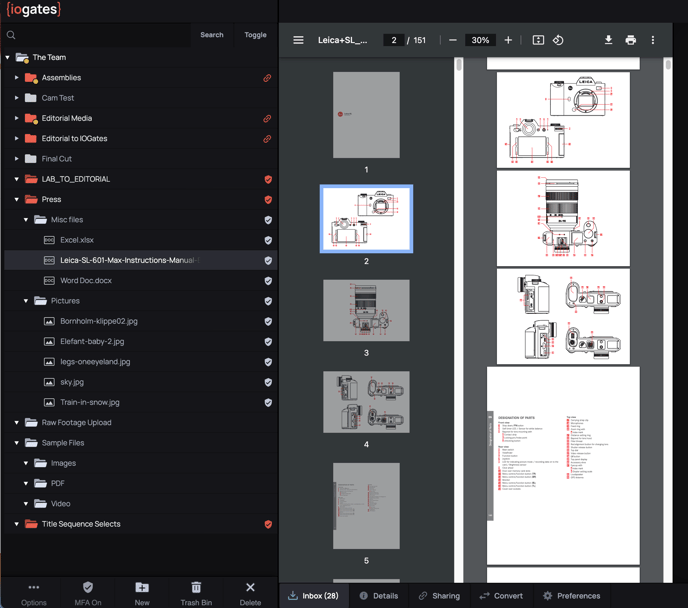This screenshot has width=688, height=608.
Task: Open the Sharing tab
Action: [x=438, y=595]
